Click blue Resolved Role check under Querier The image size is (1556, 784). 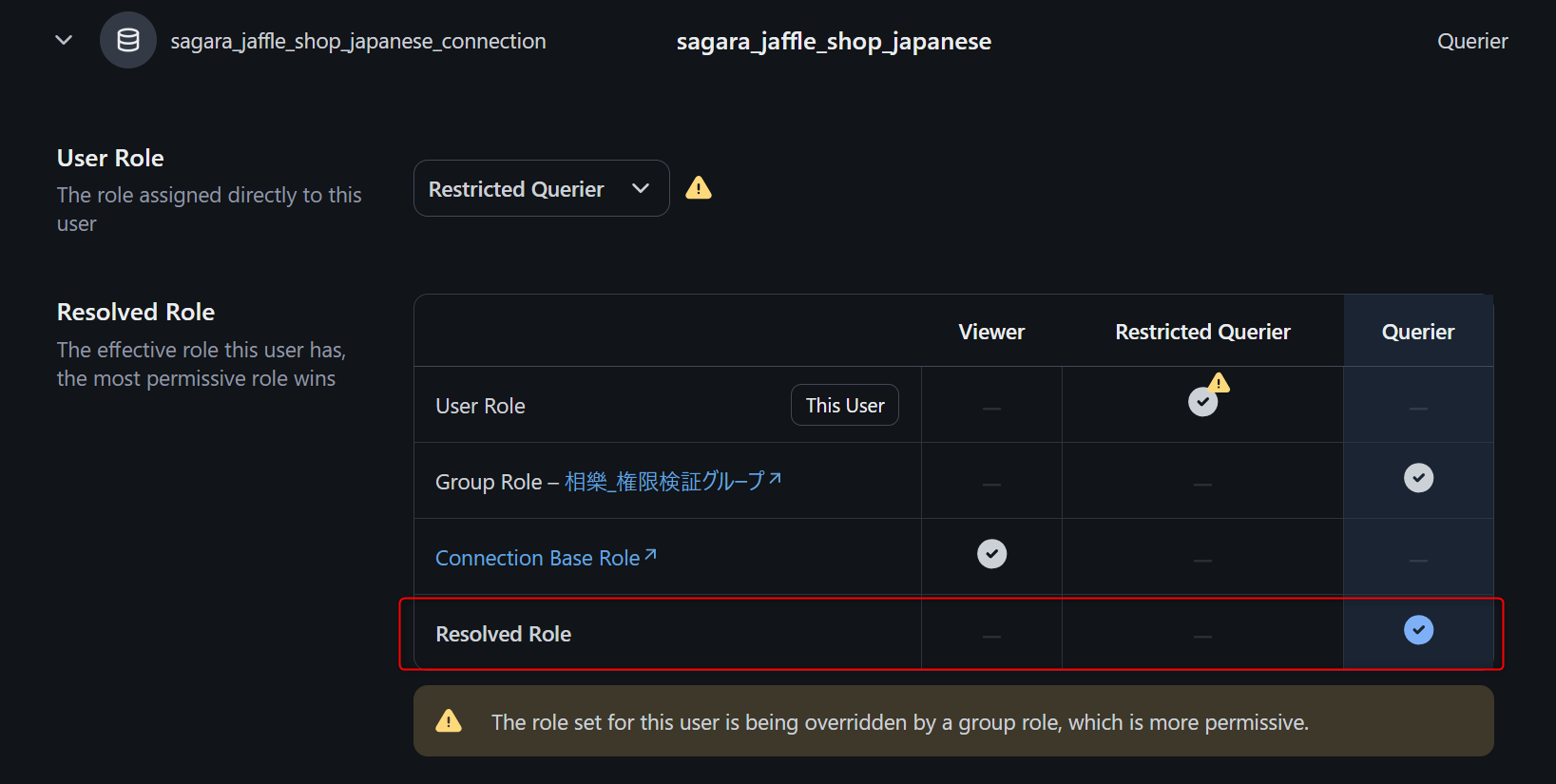pyautogui.click(x=1418, y=630)
